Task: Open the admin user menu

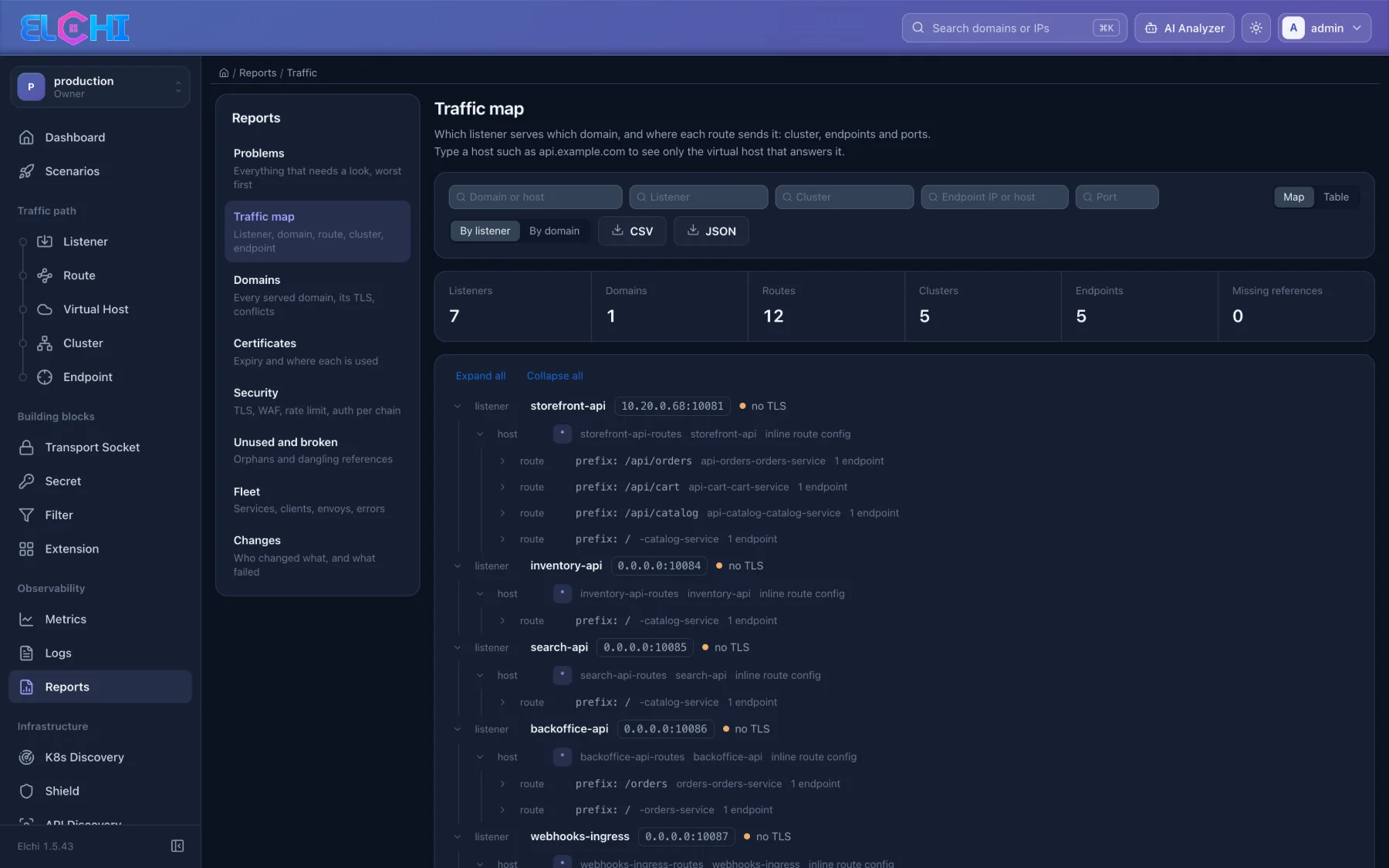Action: click(x=1324, y=28)
